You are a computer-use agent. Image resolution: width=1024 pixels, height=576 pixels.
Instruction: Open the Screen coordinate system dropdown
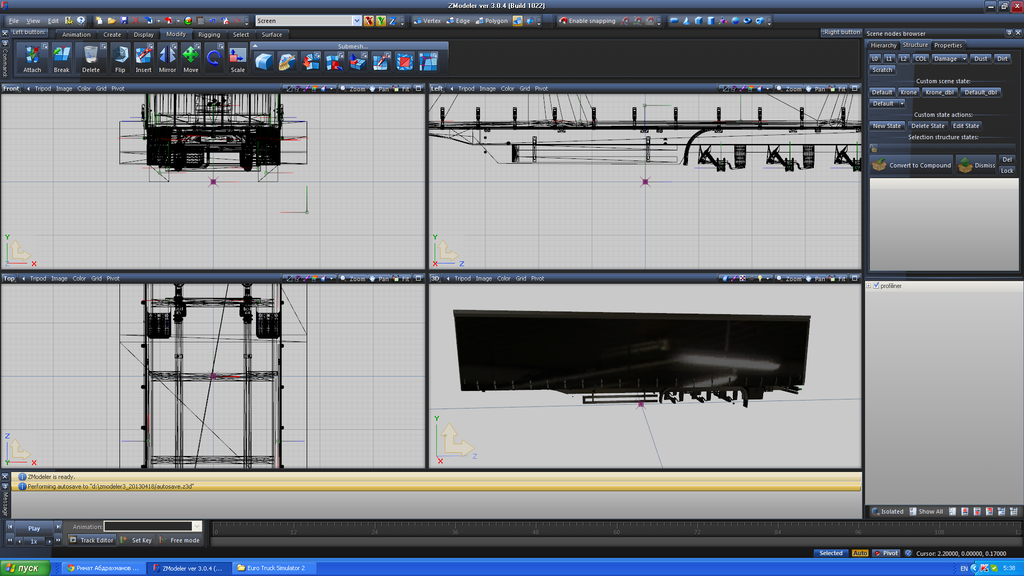point(357,20)
